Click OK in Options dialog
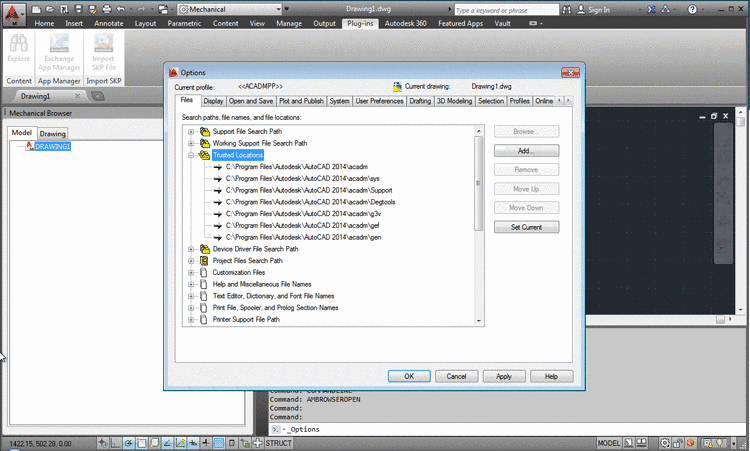The image size is (750, 451). tap(409, 376)
